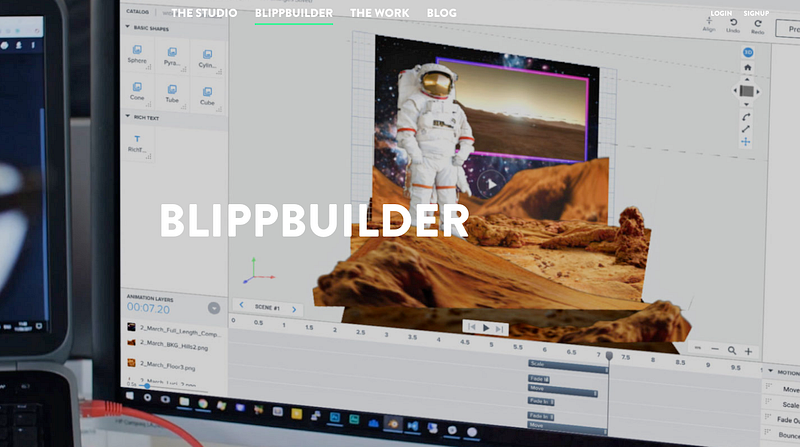800x447 pixels.
Task: Click the Undo icon
Action: tap(733, 22)
